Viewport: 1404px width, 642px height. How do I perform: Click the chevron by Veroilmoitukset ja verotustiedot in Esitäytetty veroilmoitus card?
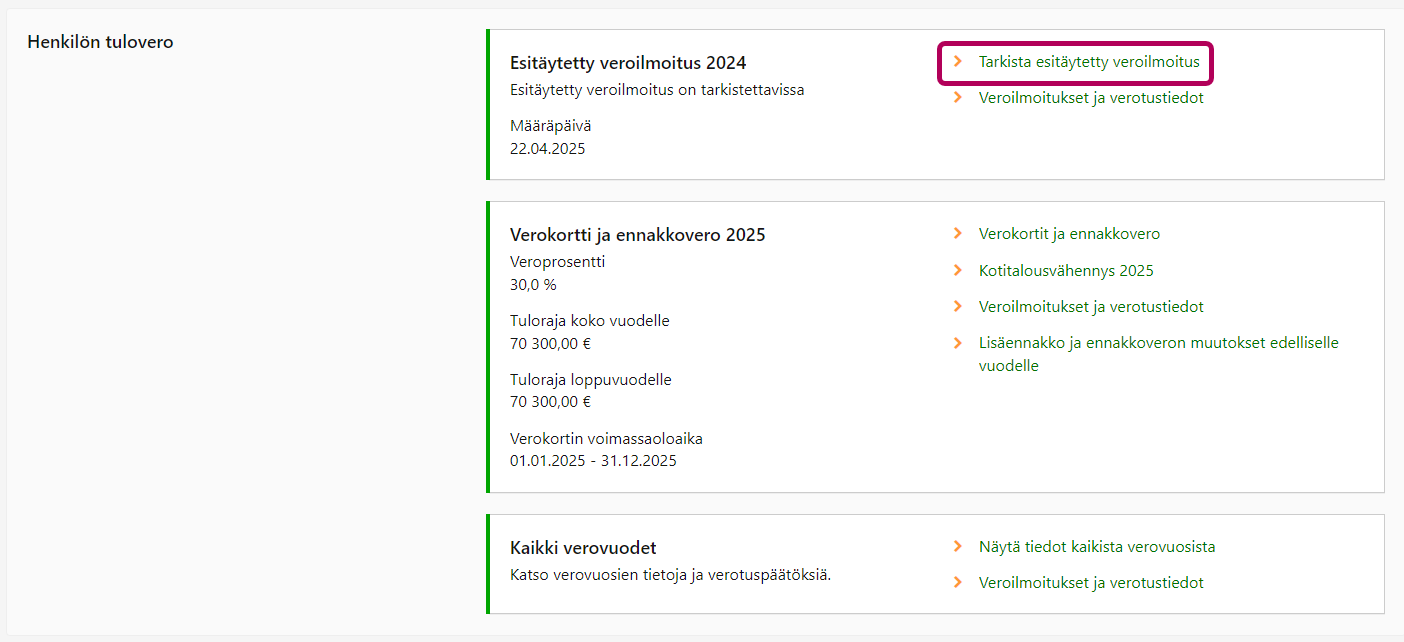coord(958,98)
